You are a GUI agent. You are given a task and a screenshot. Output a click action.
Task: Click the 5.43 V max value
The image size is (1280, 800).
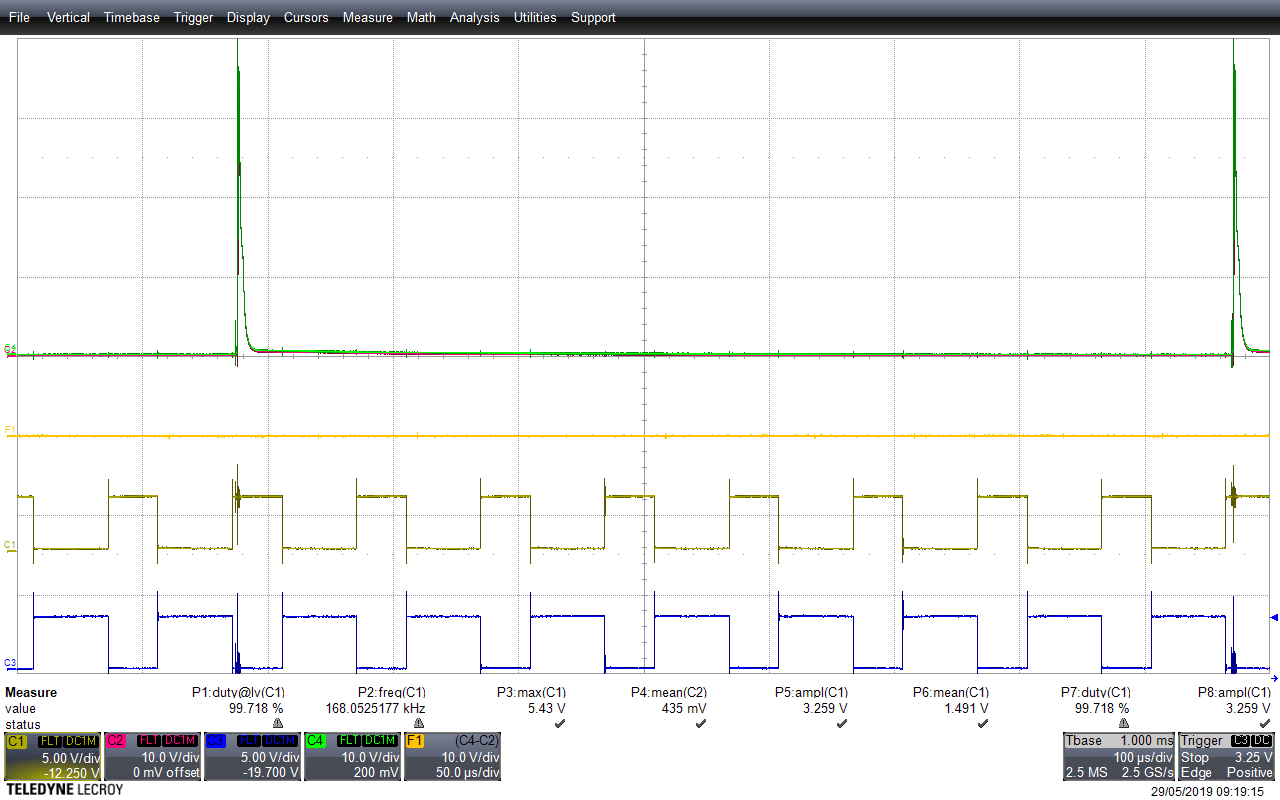(547, 707)
